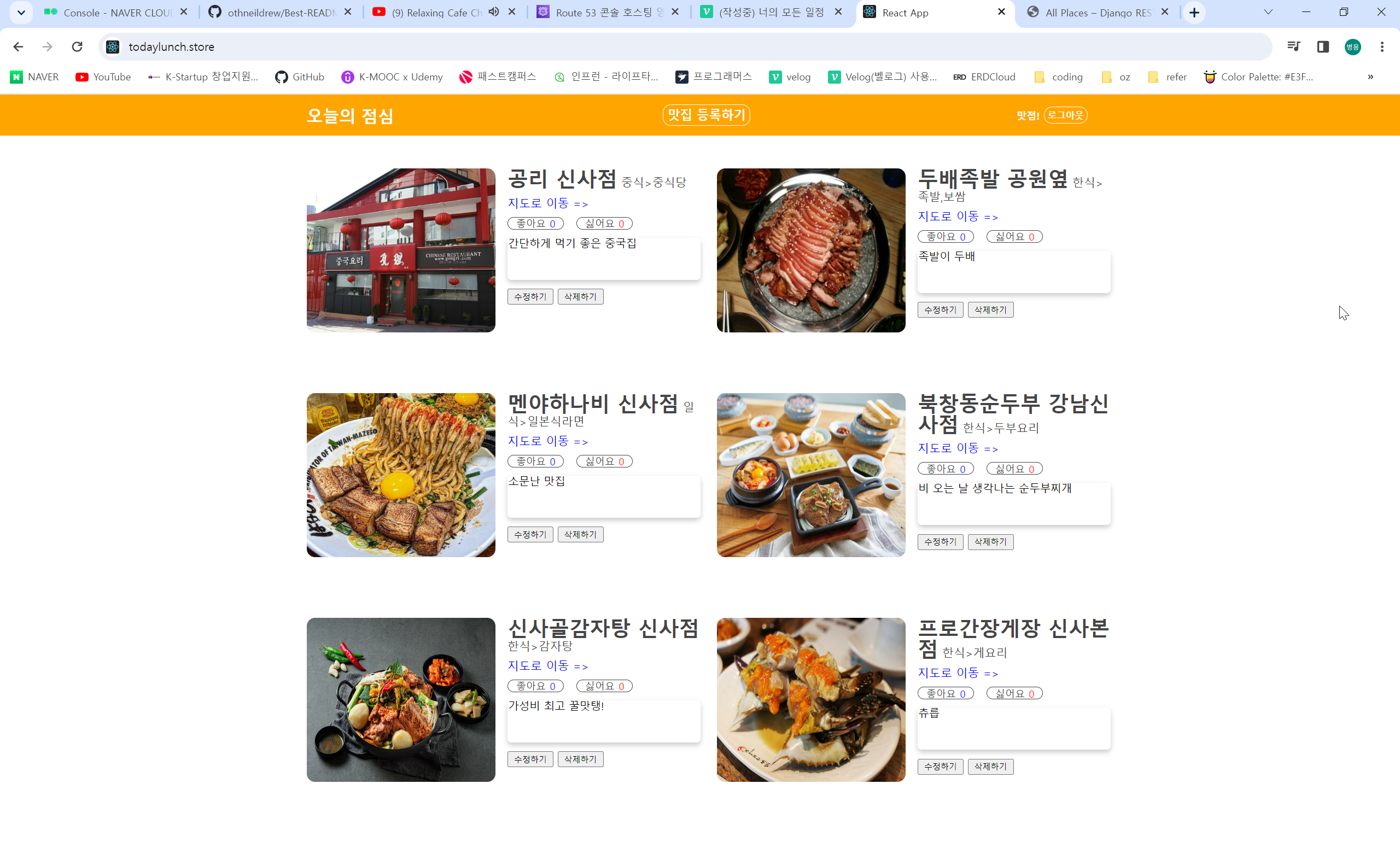This screenshot has height=842, width=1400.
Task: Open the browser side panel icon
Action: tap(1323, 46)
